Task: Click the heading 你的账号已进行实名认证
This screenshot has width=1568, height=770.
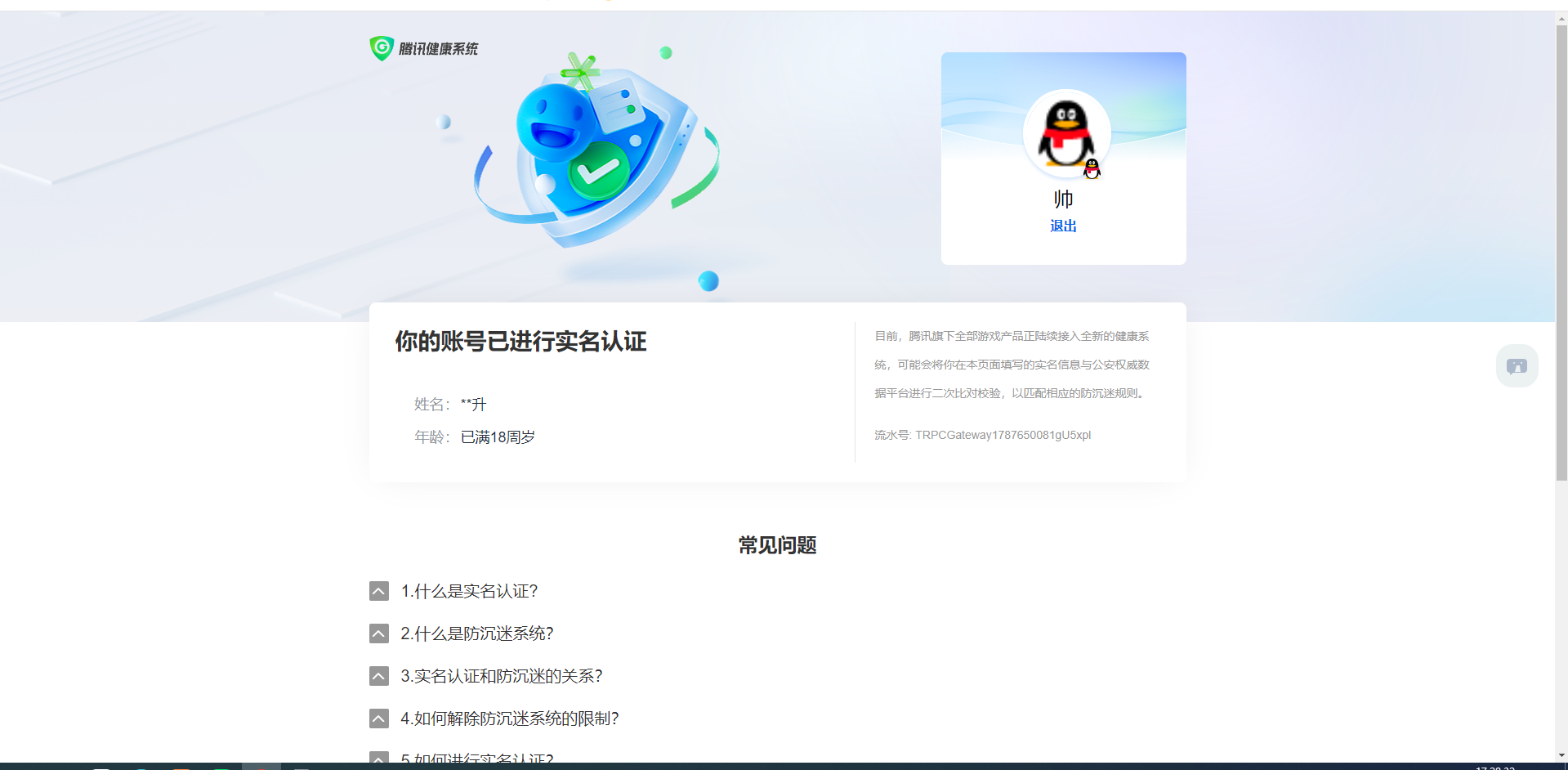Action: [521, 342]
